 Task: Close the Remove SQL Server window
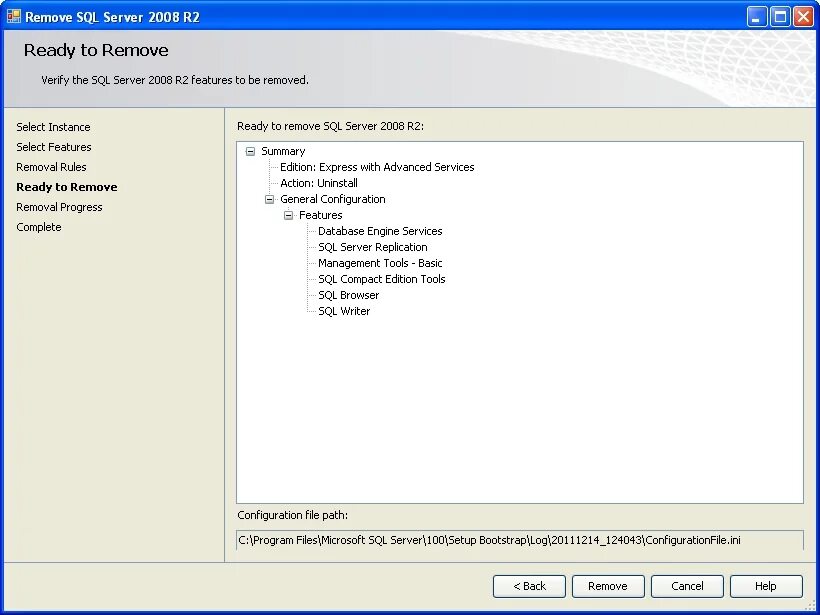pyautogui.click(x=803, y=17)
